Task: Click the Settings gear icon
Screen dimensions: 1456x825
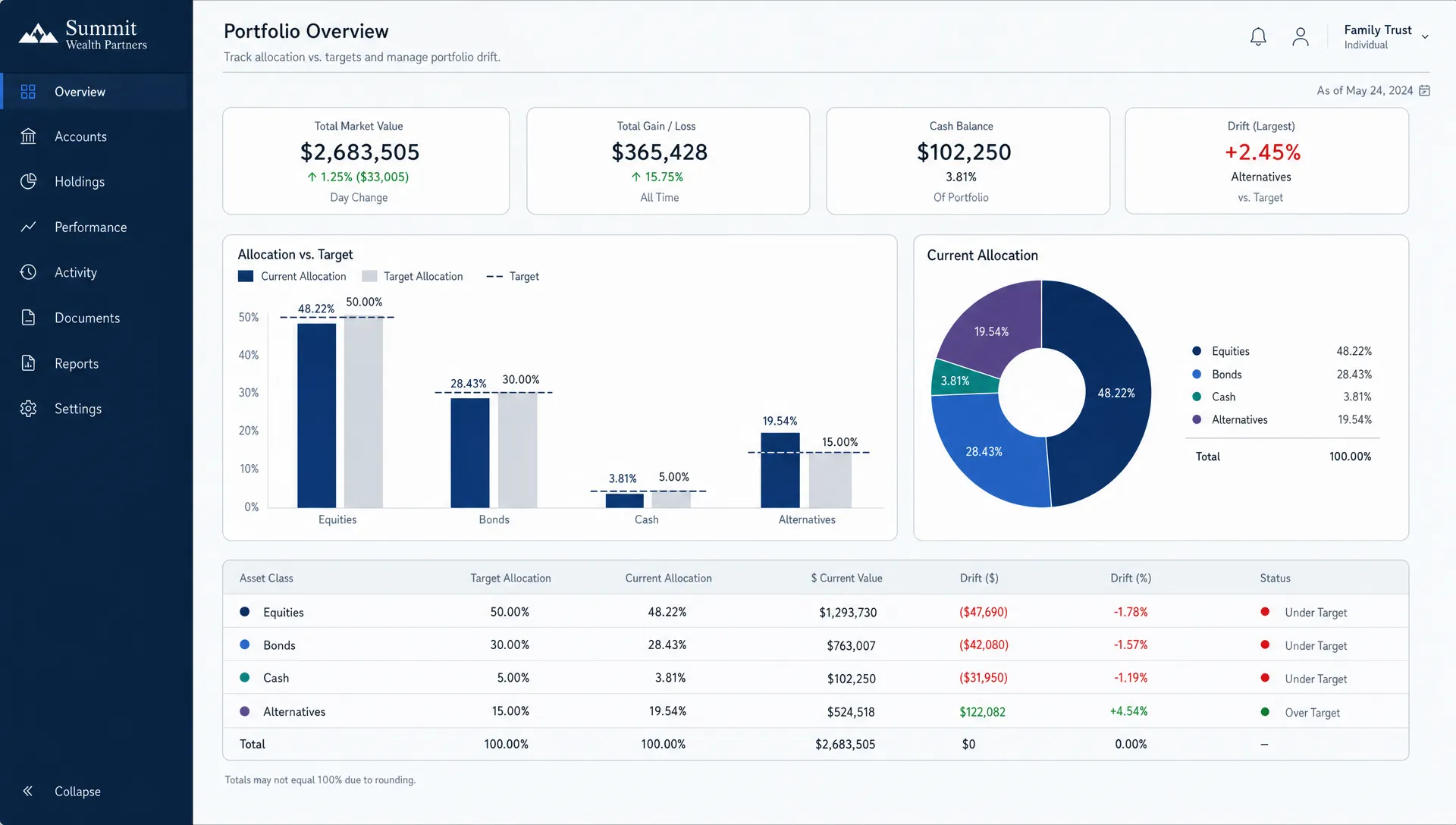Action: coord(28,409)
